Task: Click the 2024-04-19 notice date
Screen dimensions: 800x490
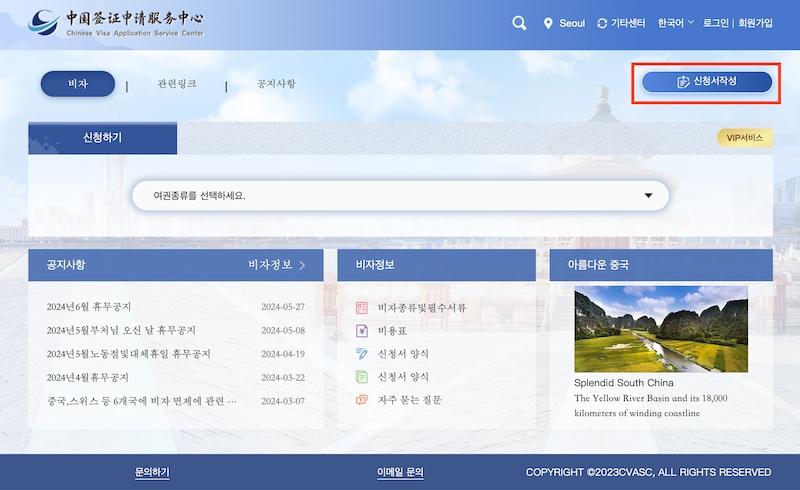Action: tap(283, 354)
